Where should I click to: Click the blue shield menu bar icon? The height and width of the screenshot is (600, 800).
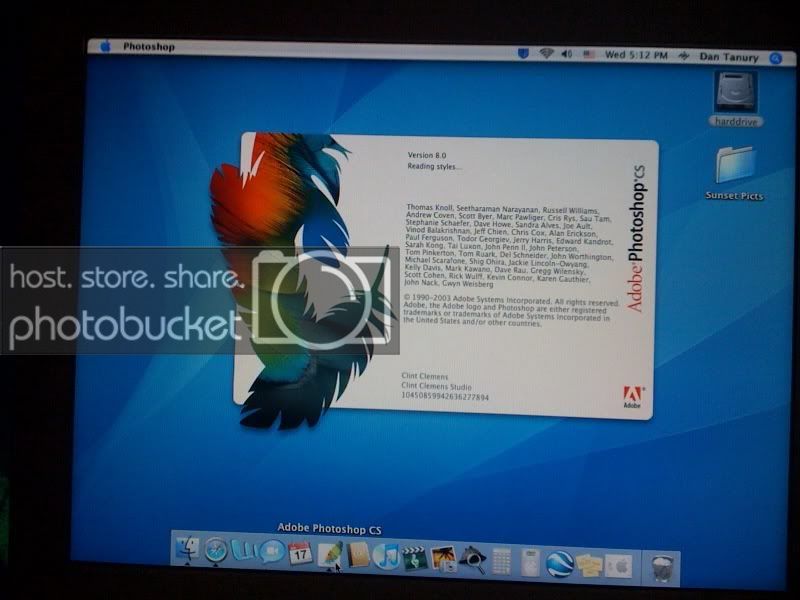coord(523,53)
